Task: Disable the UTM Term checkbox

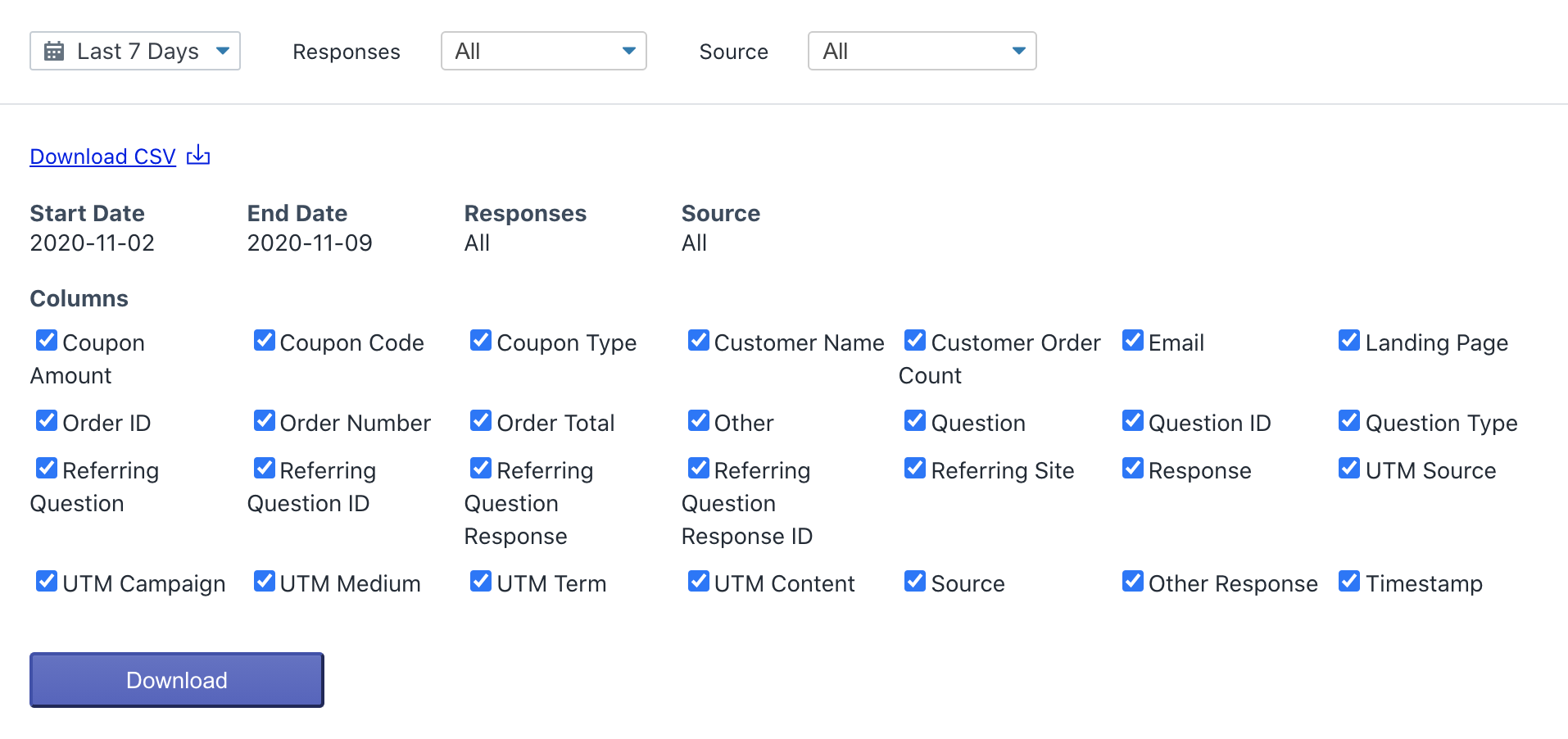Action: [x=481, y=581]
